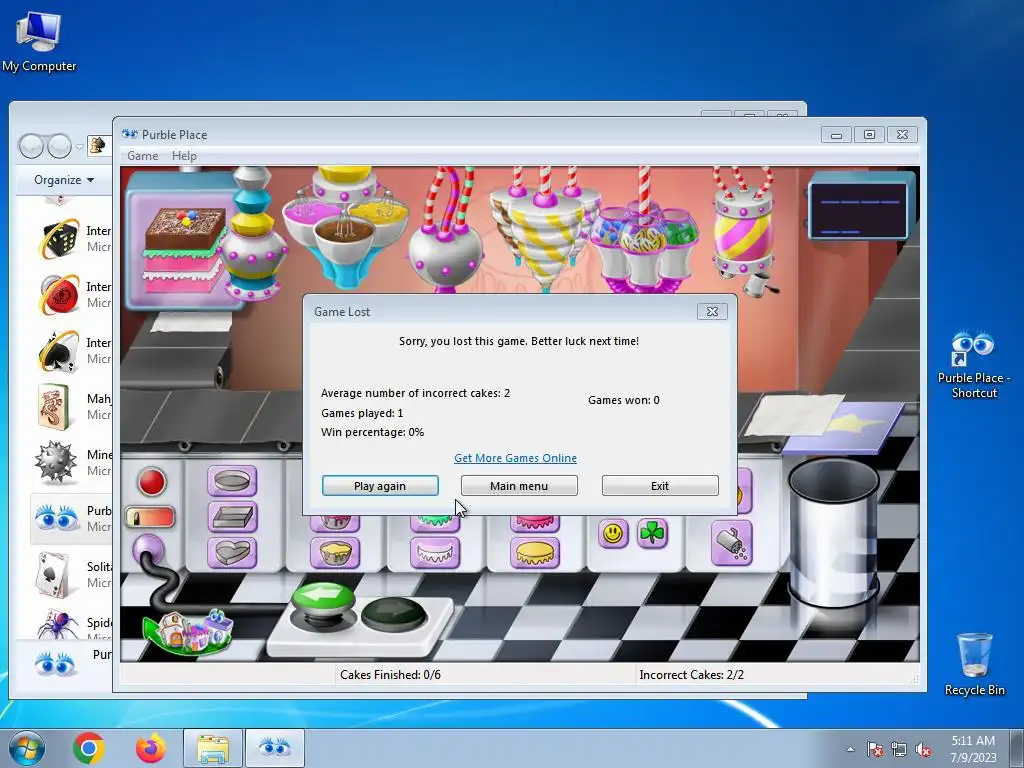
Task: Select the smiley face decoration button
Action: [613, 534]
